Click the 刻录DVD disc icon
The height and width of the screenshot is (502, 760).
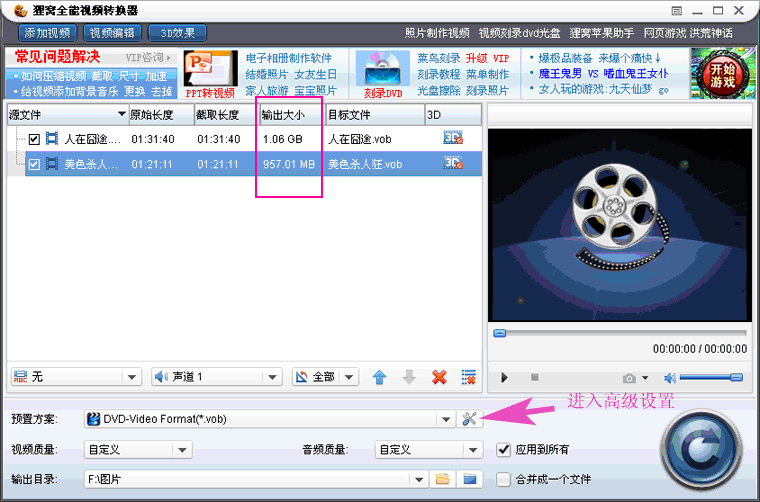point(383,68)
